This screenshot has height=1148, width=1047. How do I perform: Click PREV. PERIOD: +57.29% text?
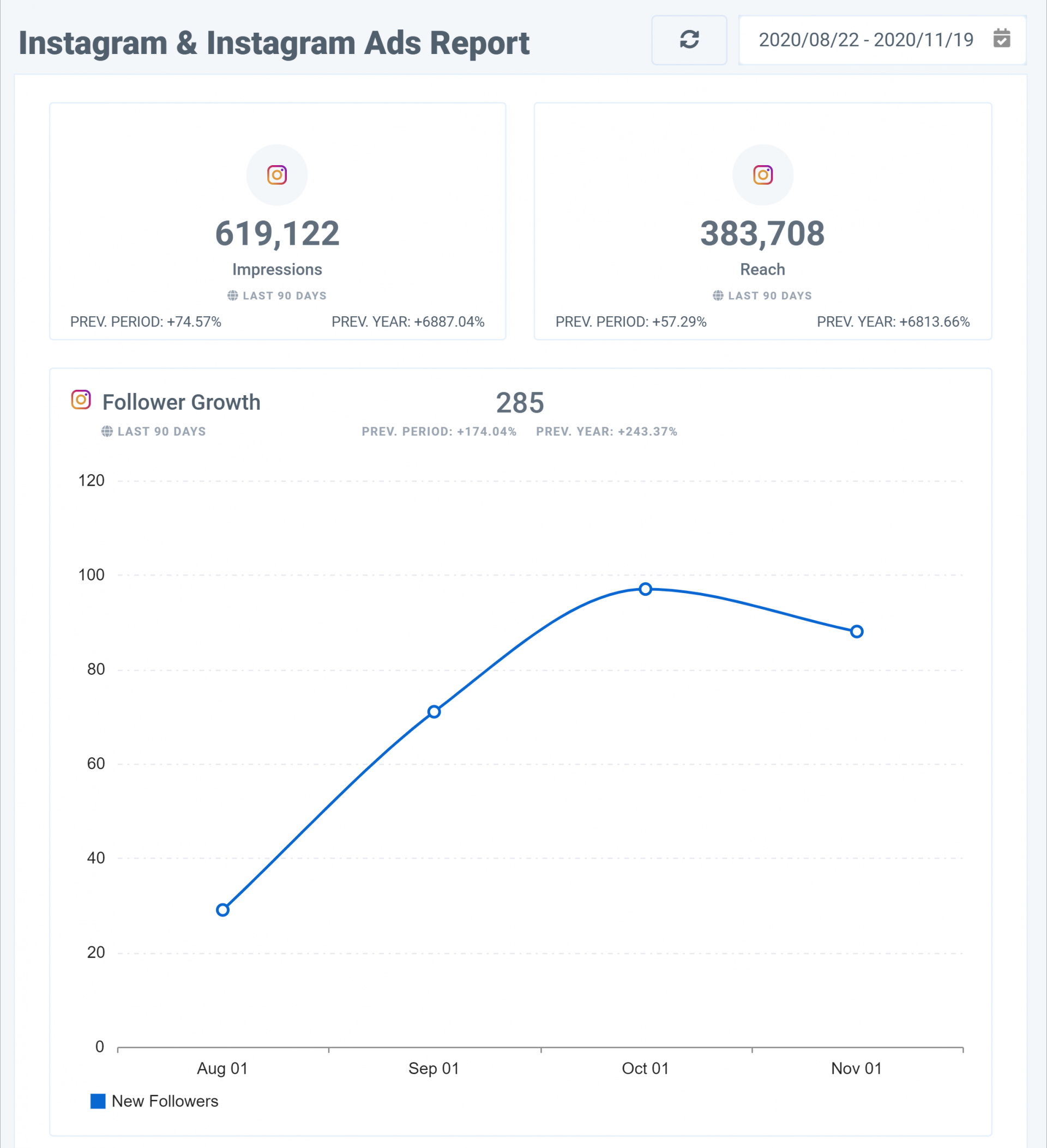tap(631, 322)
